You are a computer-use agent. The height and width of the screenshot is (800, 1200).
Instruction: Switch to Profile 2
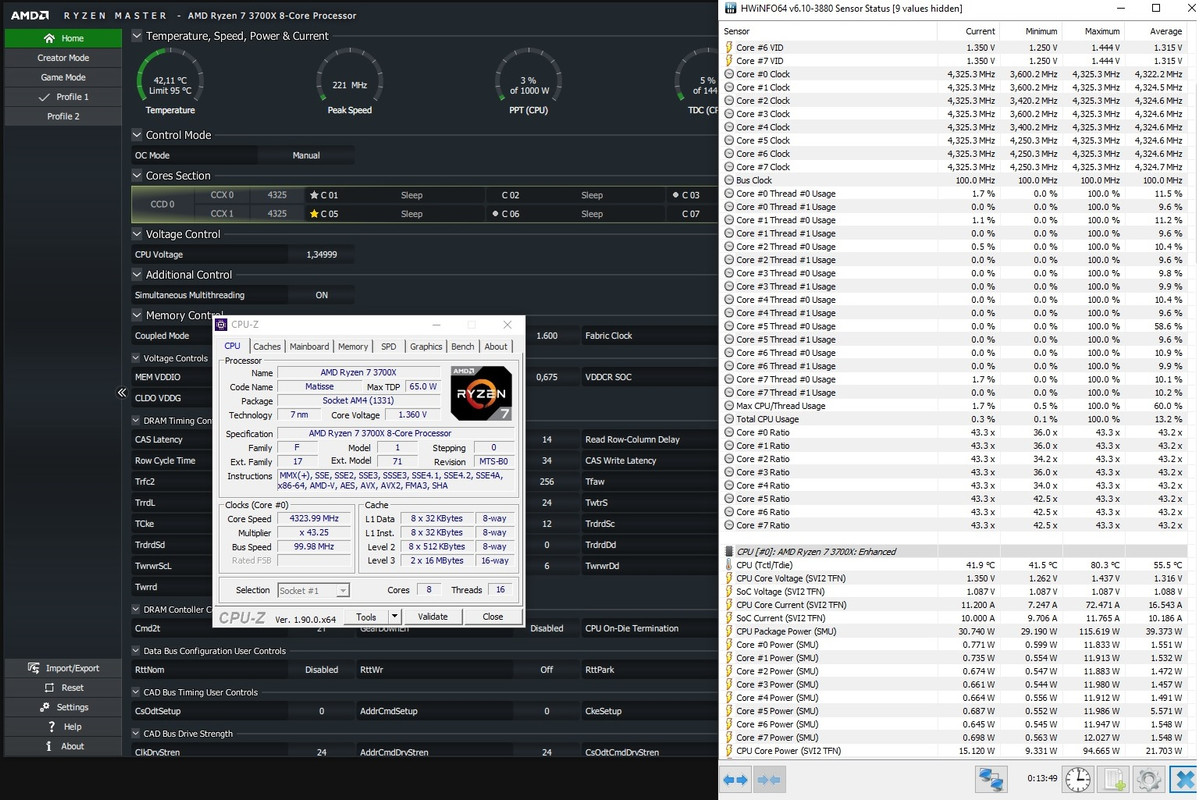(x=63, y=116)
